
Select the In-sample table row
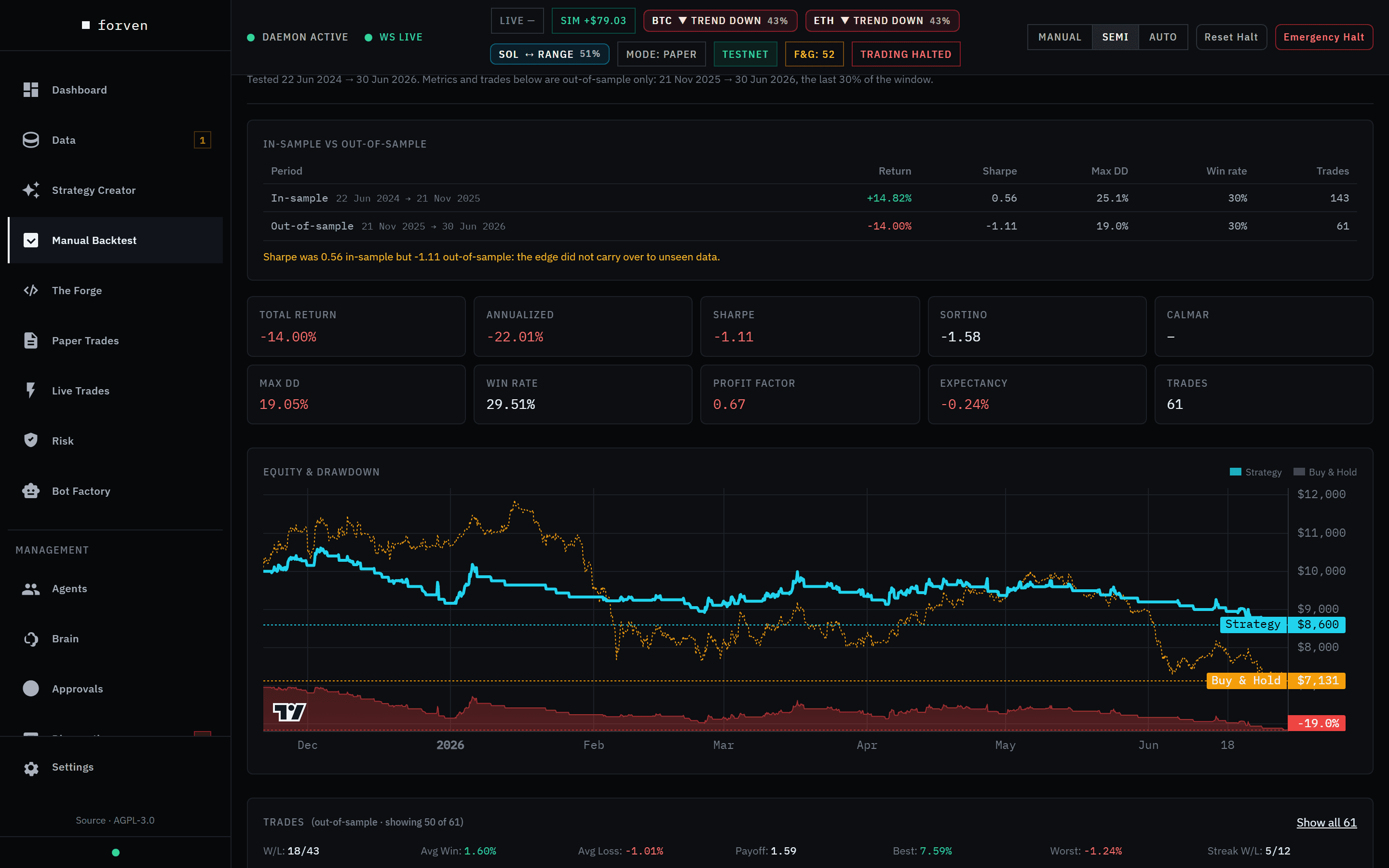[810, 198]
